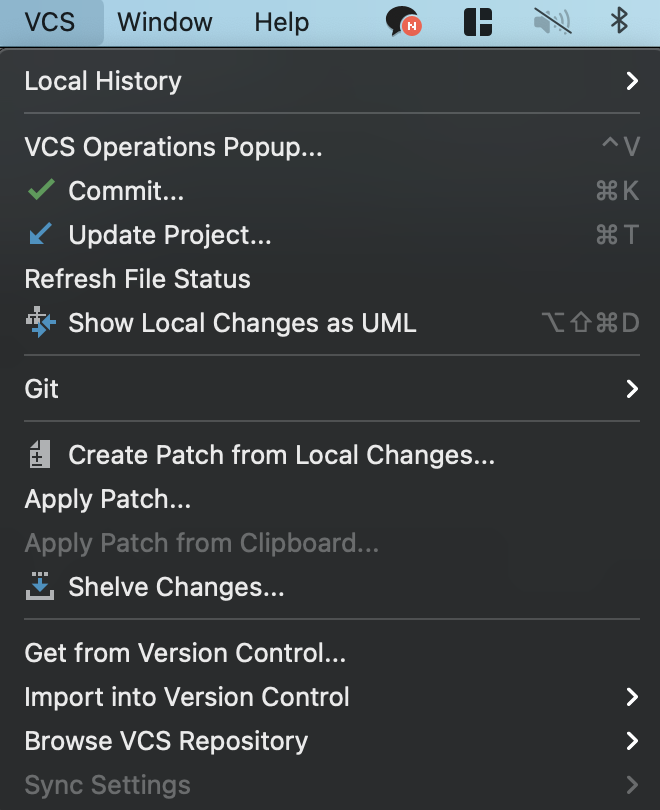This screenshot has width=660, height=810.
Task: Click the Show Local Changes as UML icon
Action: tap(41, 323)
